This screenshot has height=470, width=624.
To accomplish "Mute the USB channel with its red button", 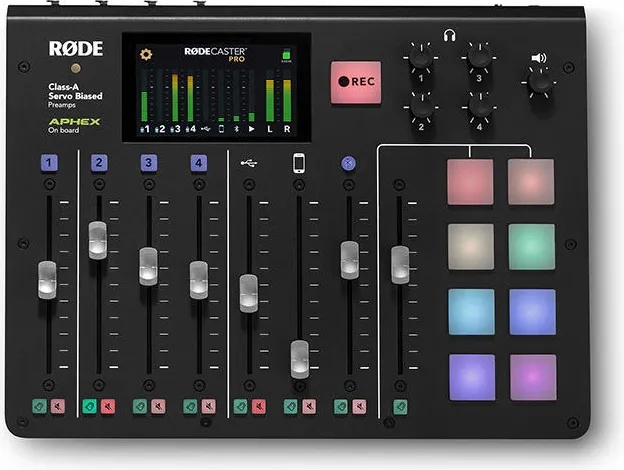I will point(259,407).
